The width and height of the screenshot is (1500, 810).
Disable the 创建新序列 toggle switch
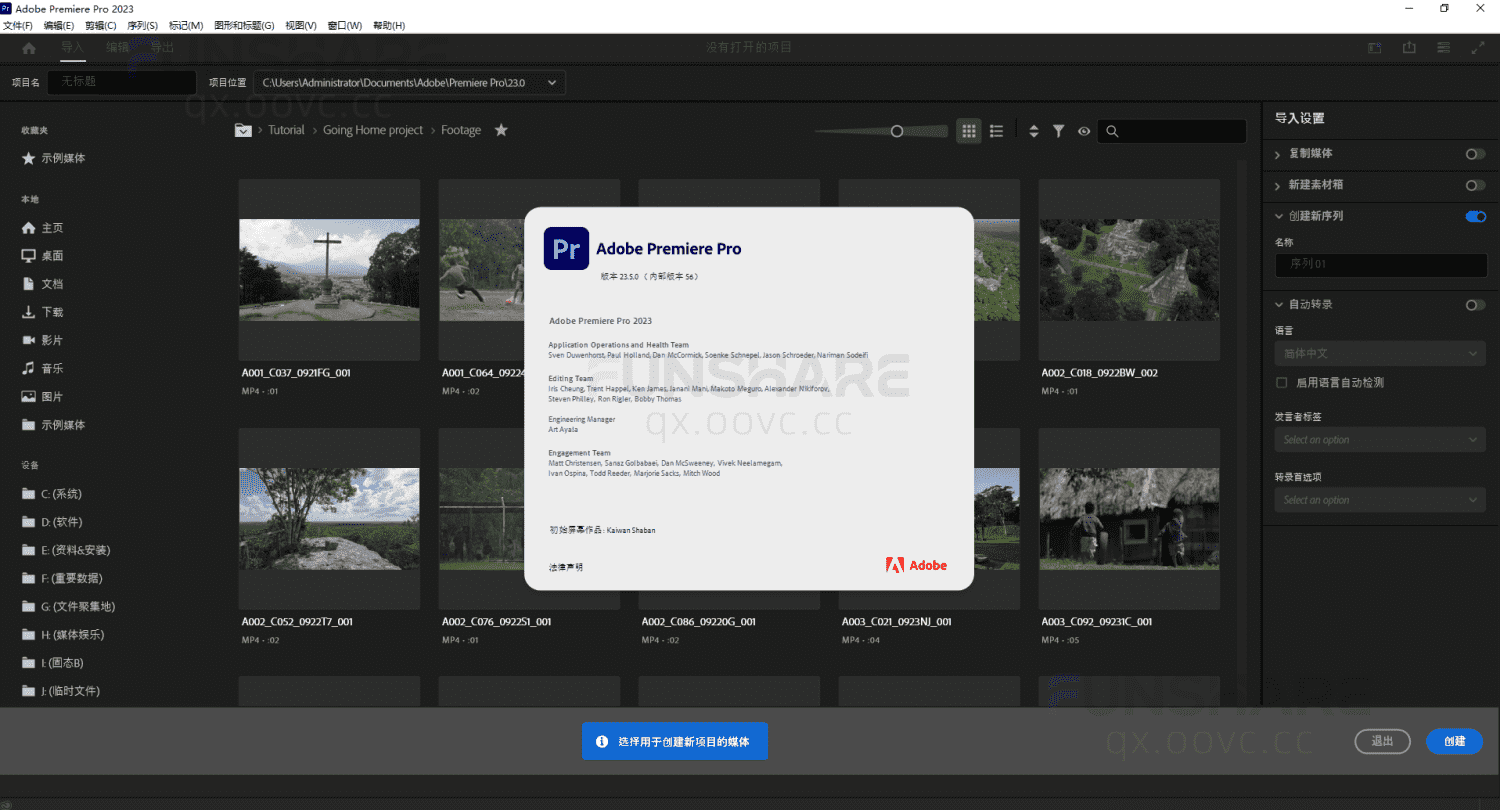tap(1475, 217)
